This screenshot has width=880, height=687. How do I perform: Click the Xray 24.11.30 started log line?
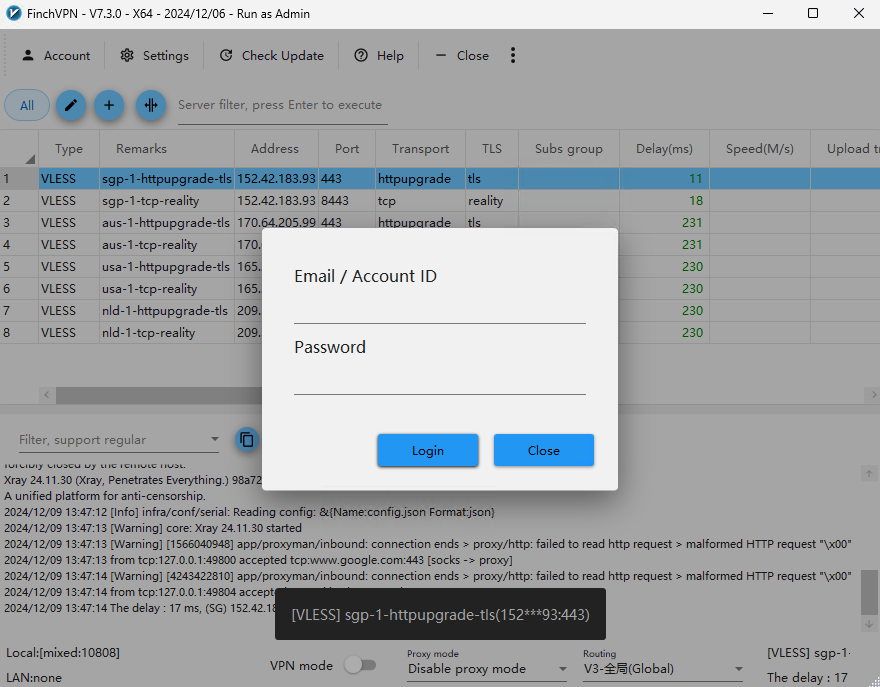click(153, 528)
